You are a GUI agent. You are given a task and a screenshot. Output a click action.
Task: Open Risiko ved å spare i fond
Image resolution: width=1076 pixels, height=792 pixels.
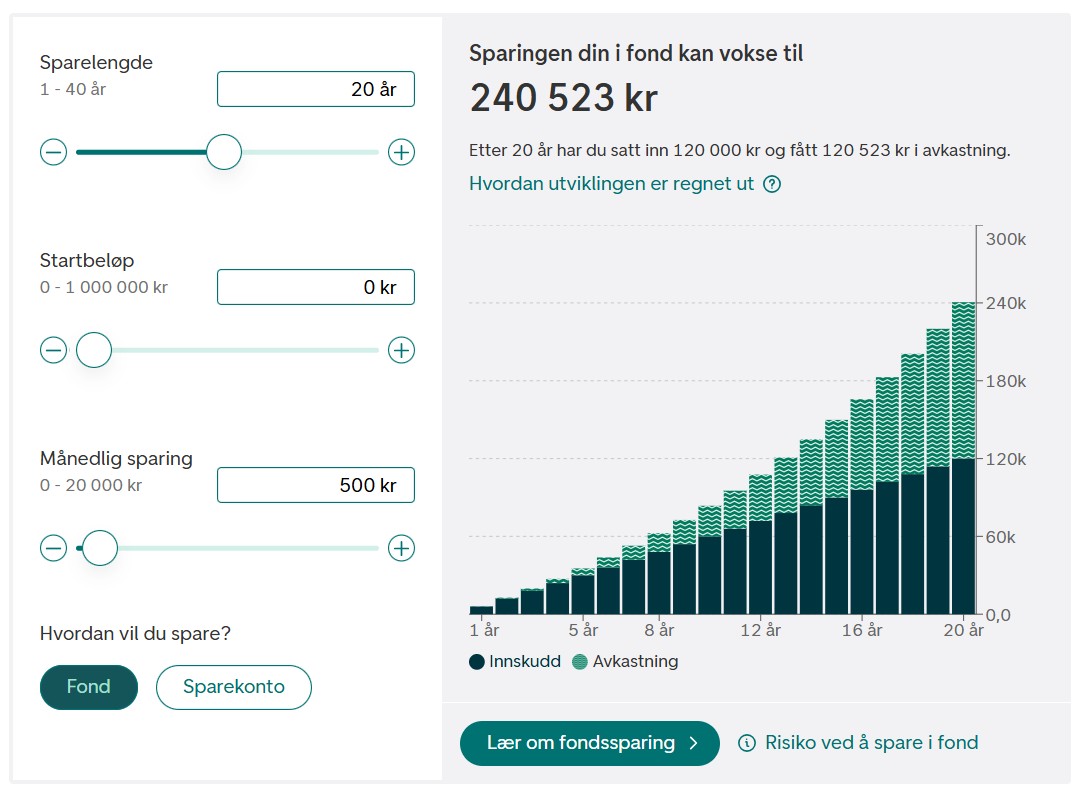point(871,743)
